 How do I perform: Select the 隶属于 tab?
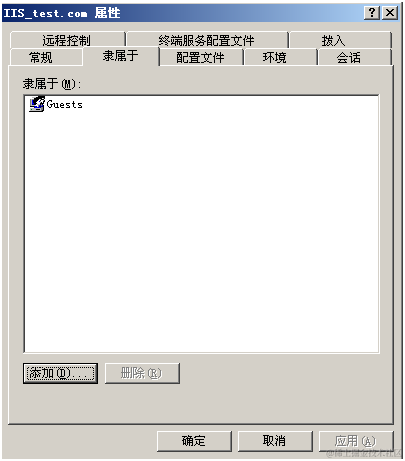pyautogui.click(x=121, y=56)
